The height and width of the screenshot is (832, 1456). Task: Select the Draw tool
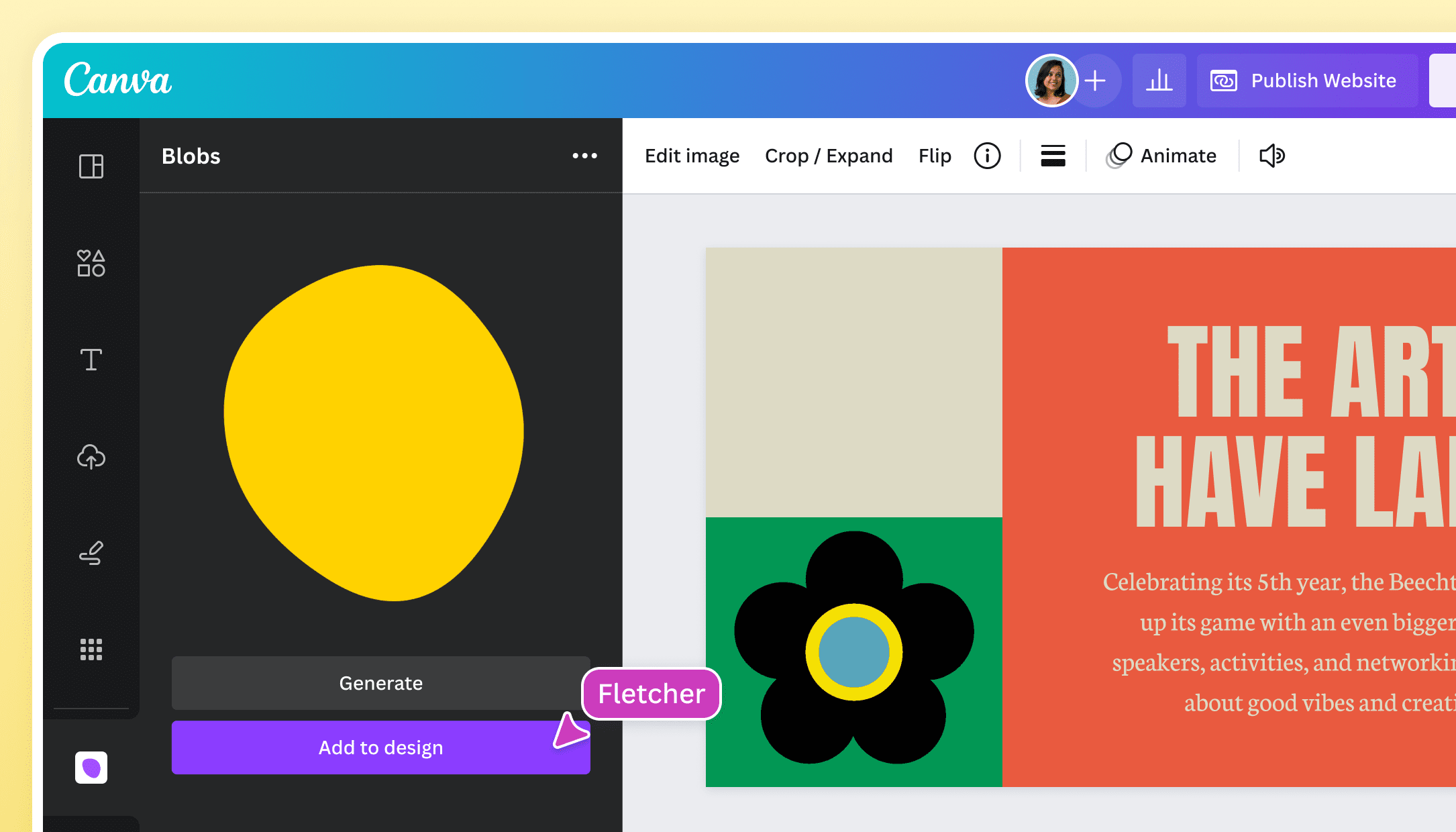click(91, 554)
